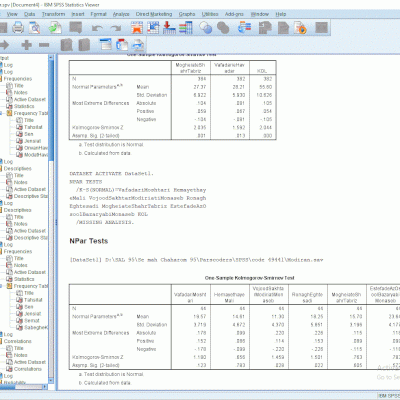Select Tahsilat under the first Frequency Table
Image resolution: width=400 pixels, height=400 pixels.
tap(33, 127)
